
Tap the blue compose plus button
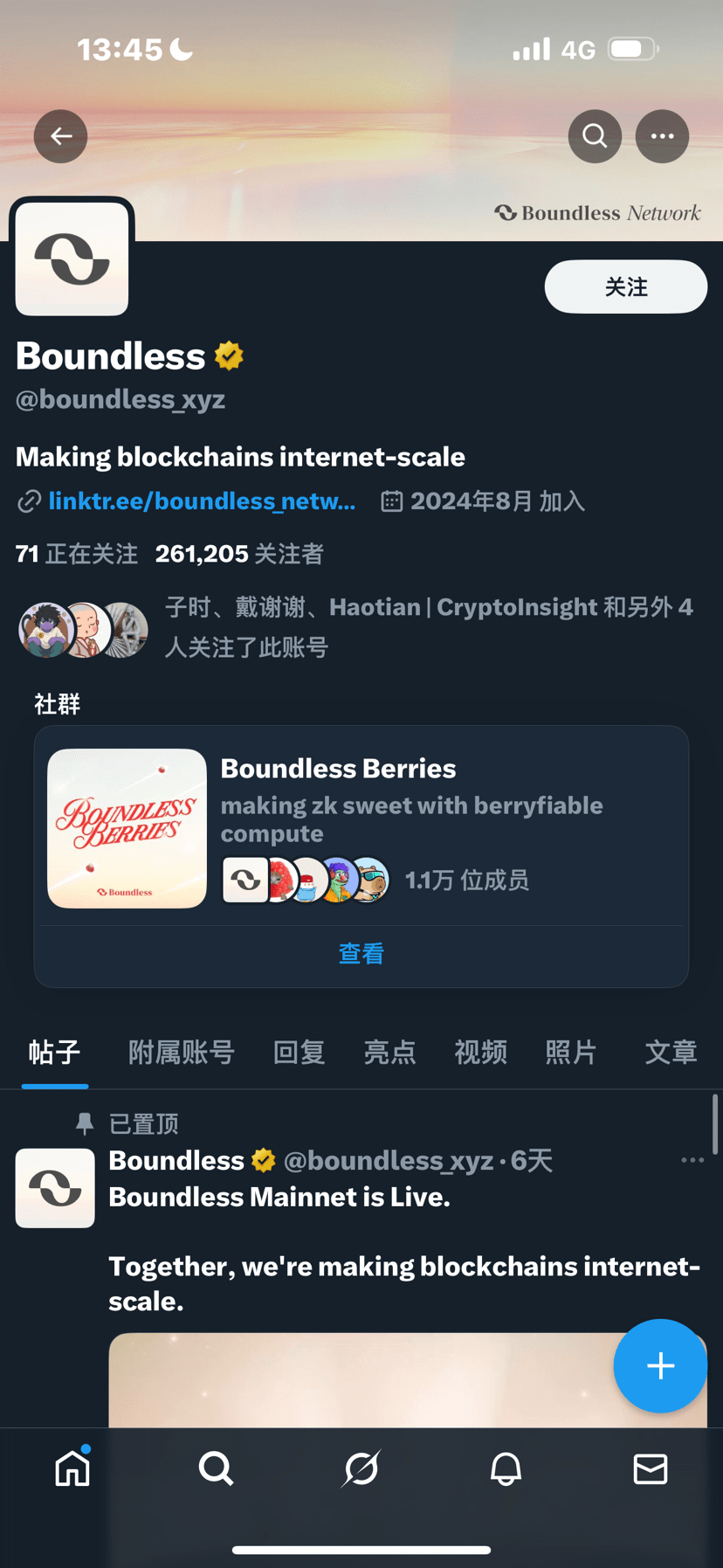point(660,1365)
